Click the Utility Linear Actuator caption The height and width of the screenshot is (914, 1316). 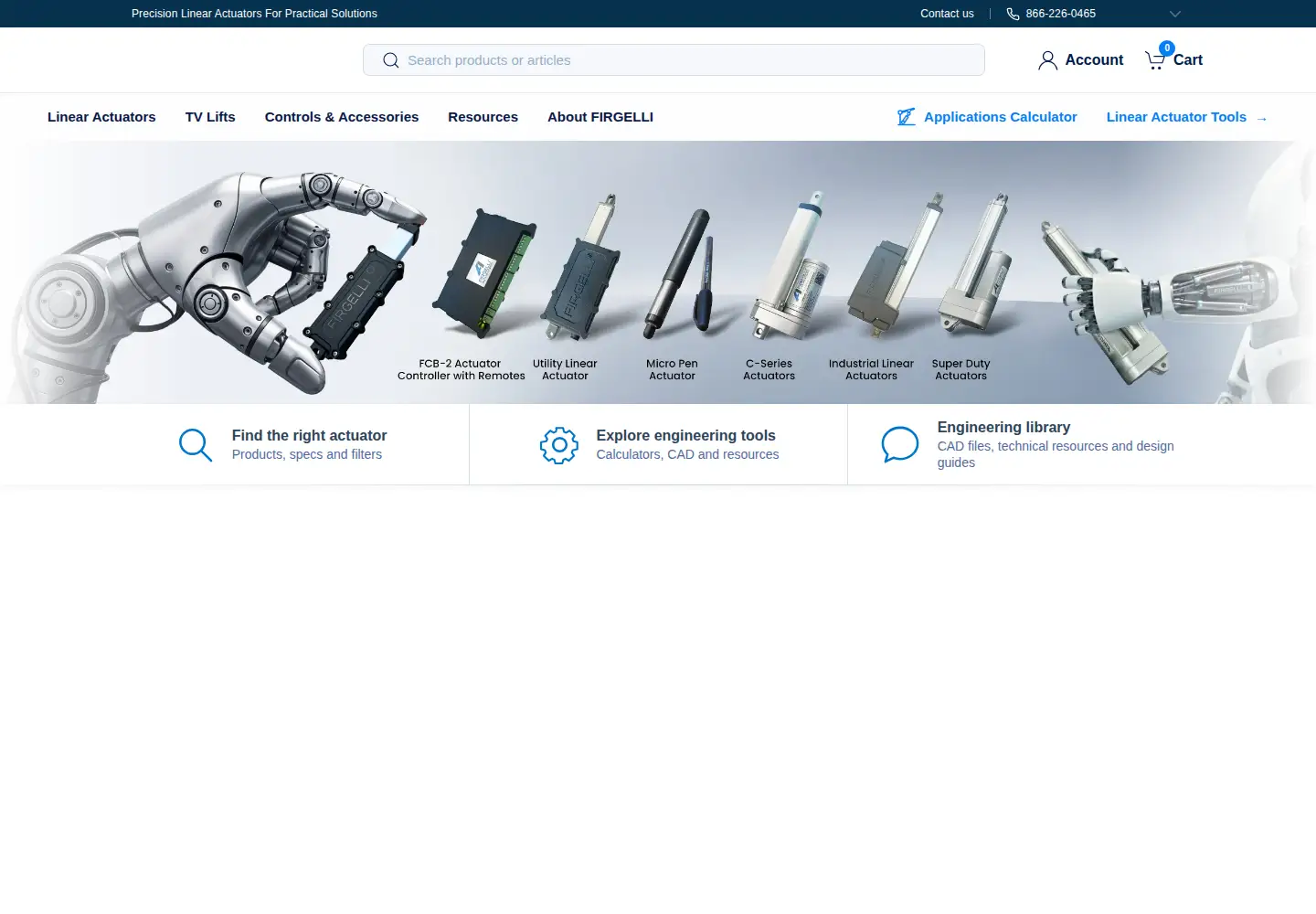[565, 370]
